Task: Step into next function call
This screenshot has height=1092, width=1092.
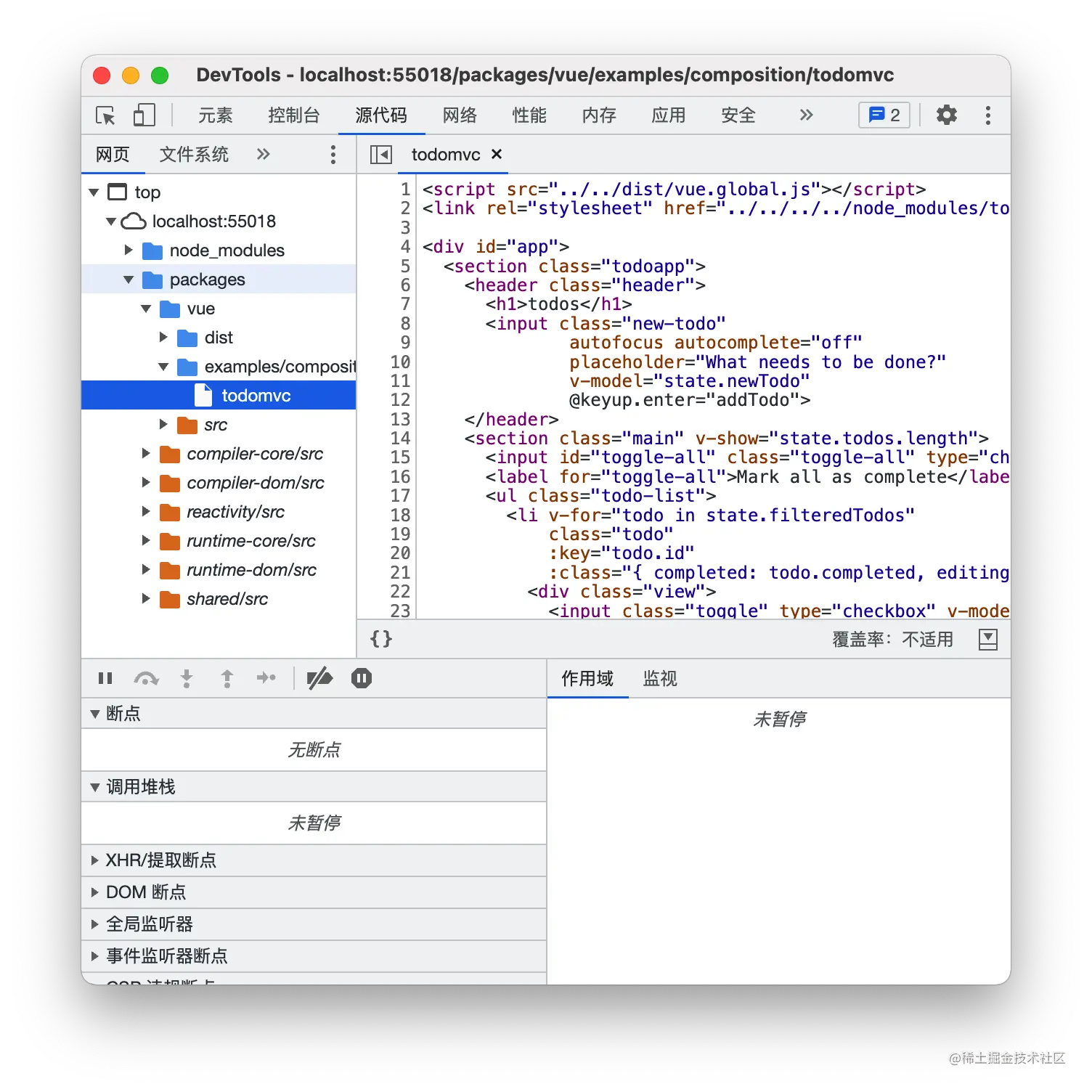Action: 187,678
